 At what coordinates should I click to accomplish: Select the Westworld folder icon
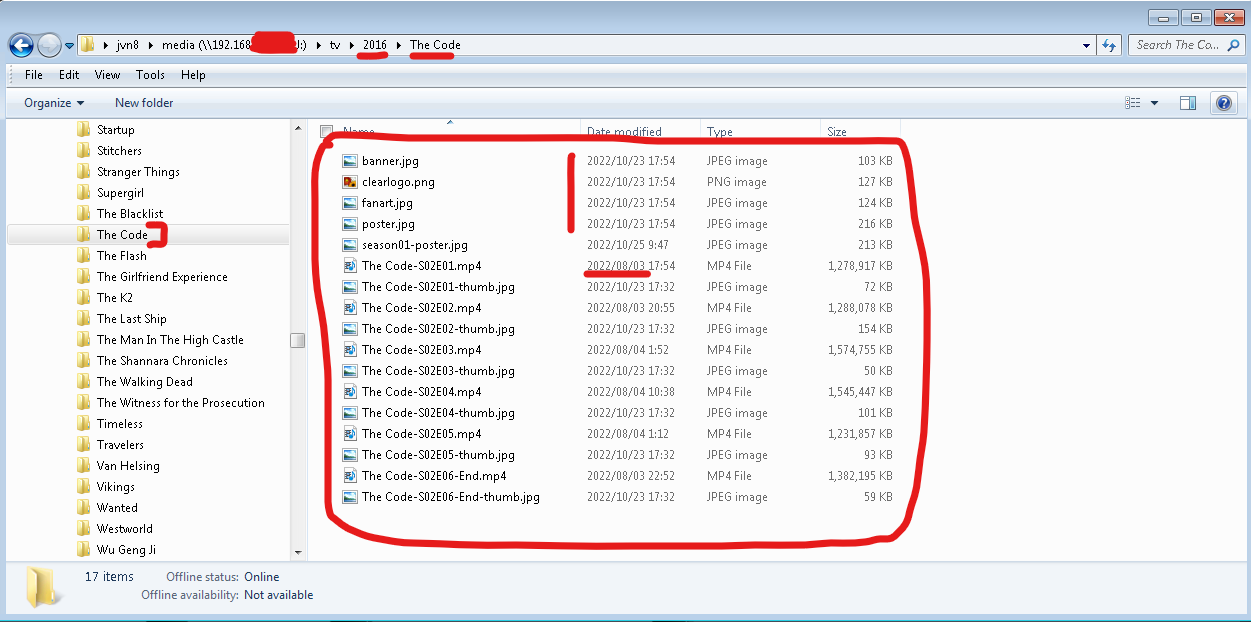[84, 529]
